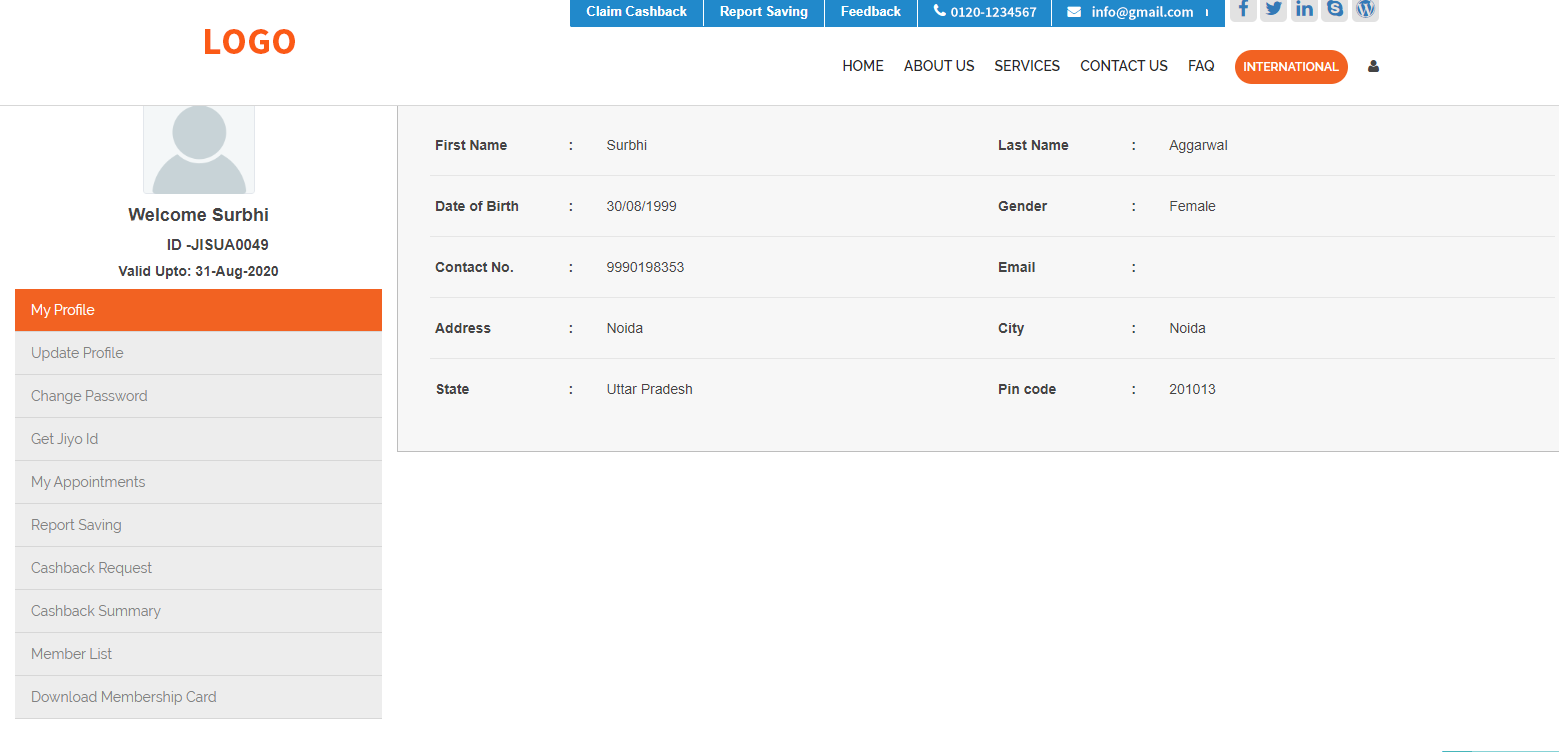Click the Feedback button

pos(869,12)
